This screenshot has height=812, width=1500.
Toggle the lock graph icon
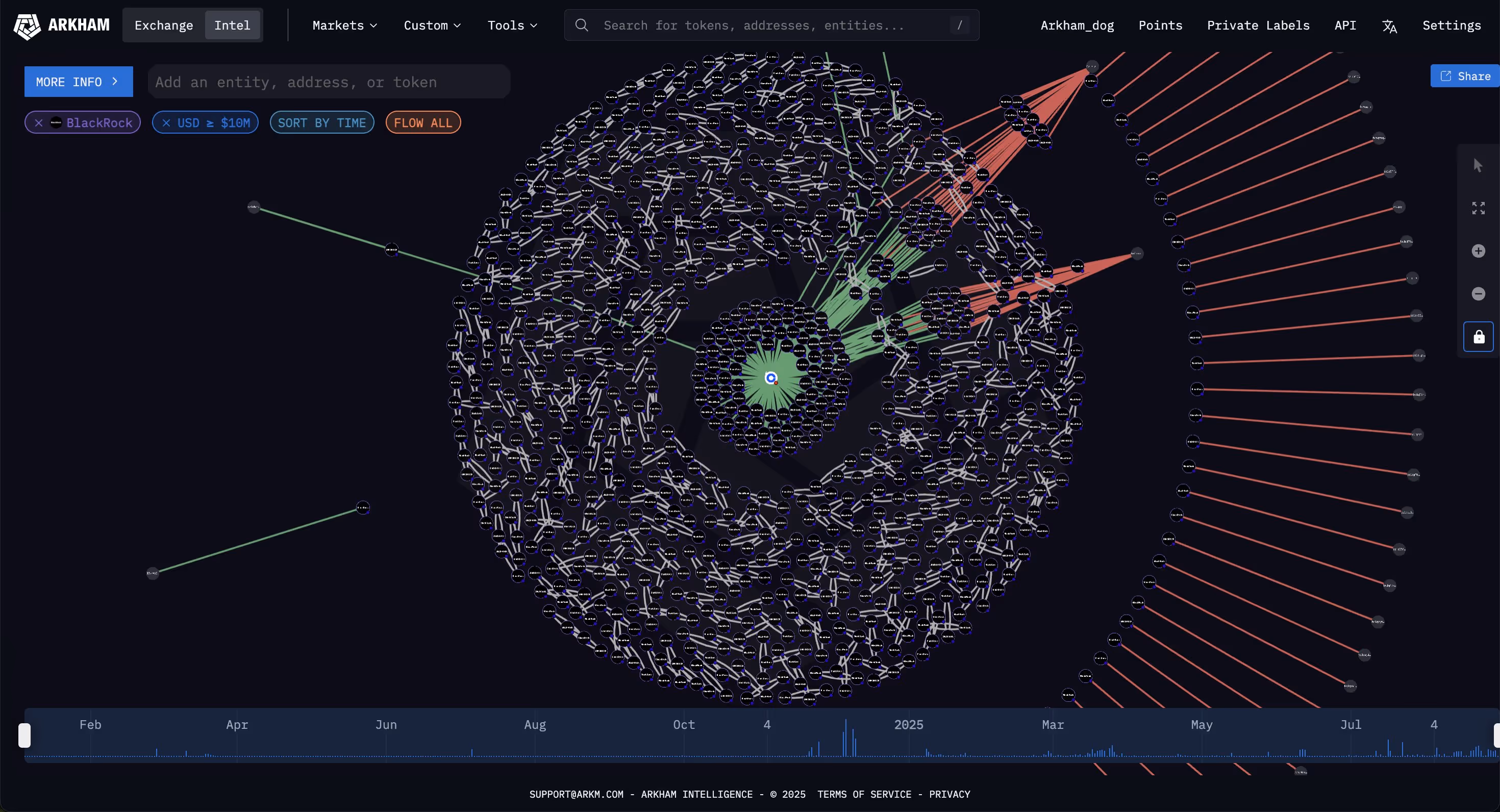(1478, 337)
